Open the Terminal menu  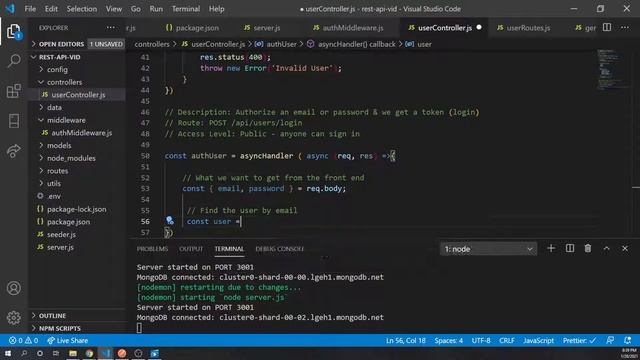click(186, 9)
